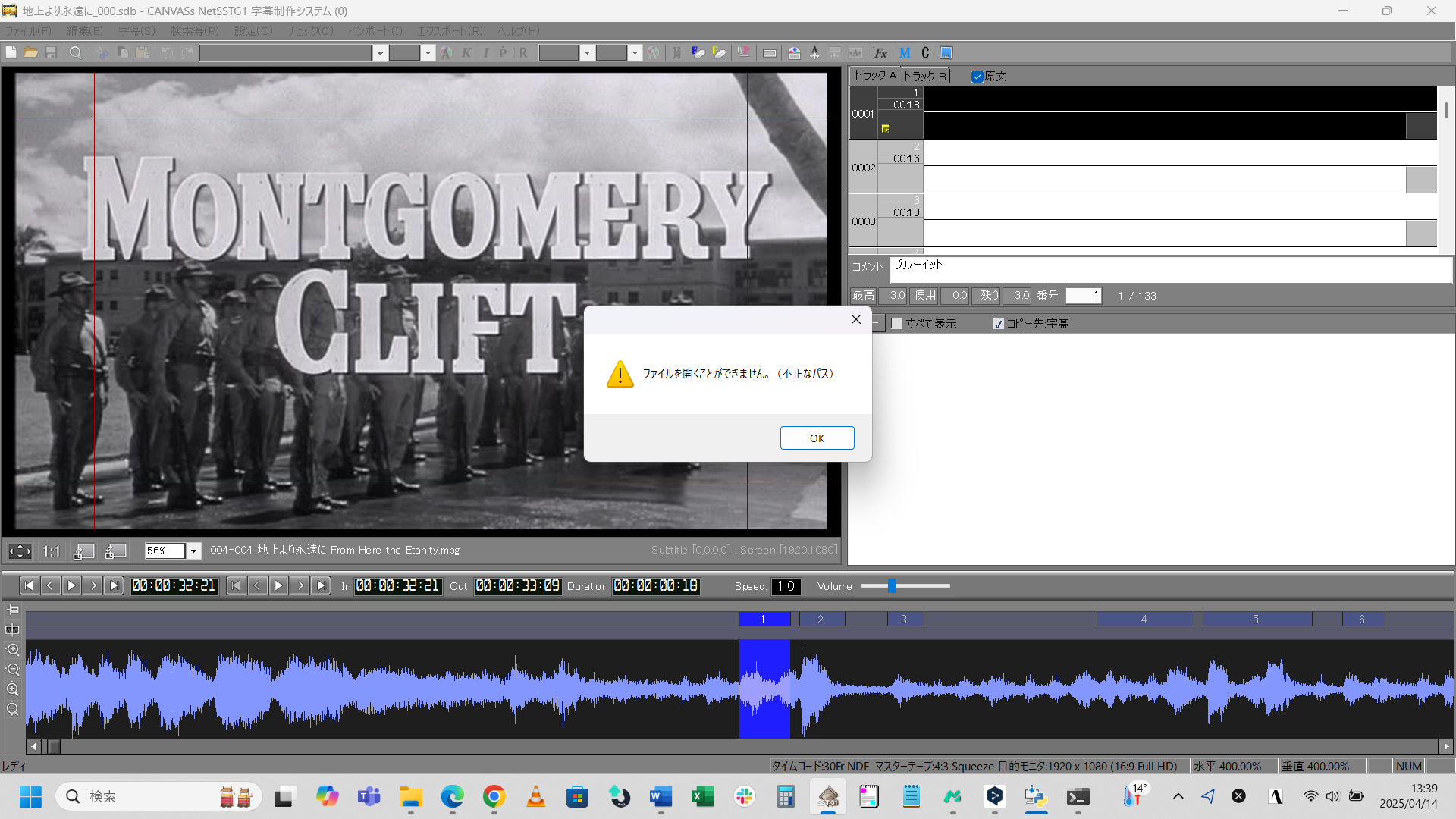Screen dimensions: 1456x819
Task: Click the waveform horizontal scrollbar thumb
Action: [x=54, y=746]
